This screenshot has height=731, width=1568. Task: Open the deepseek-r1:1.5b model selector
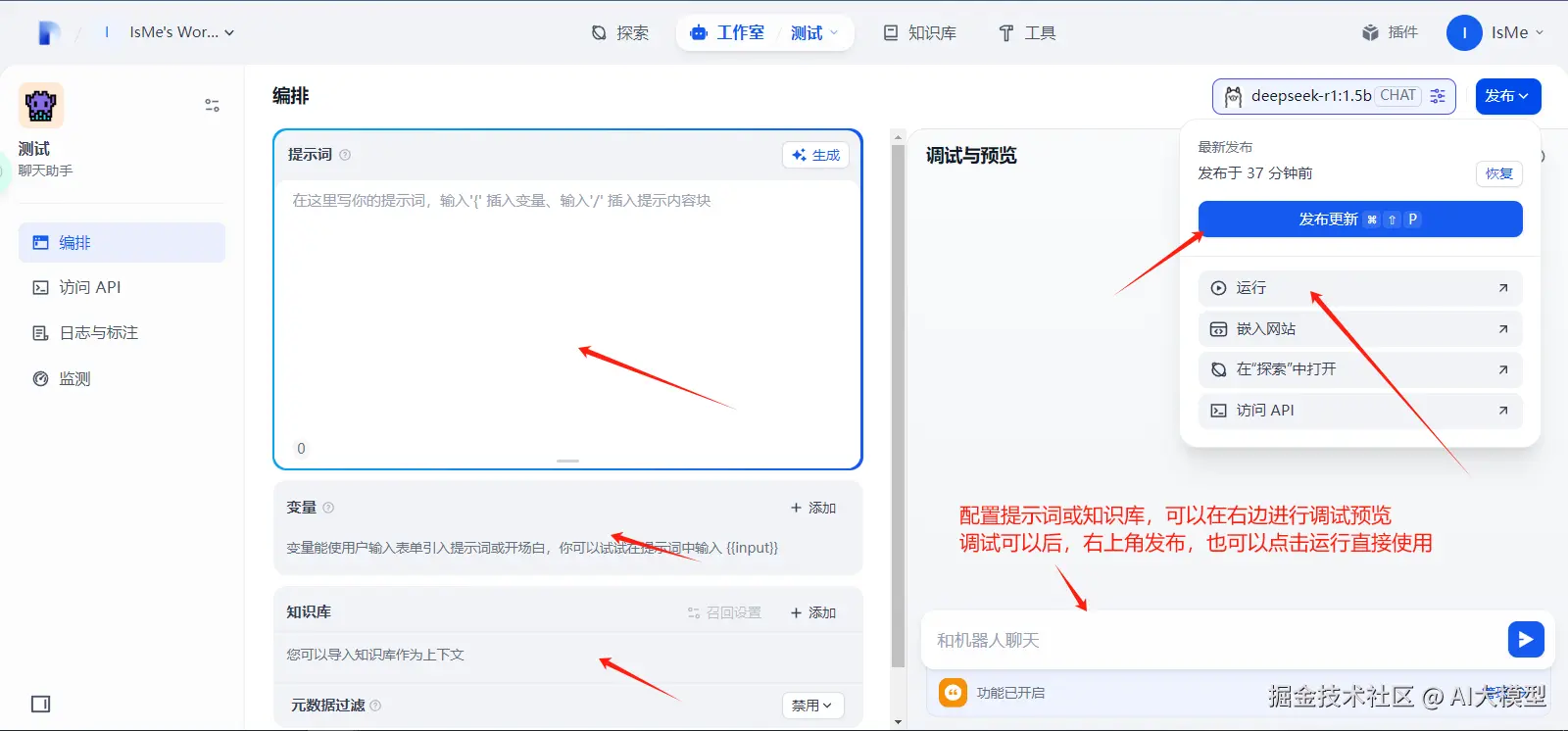1334,96
